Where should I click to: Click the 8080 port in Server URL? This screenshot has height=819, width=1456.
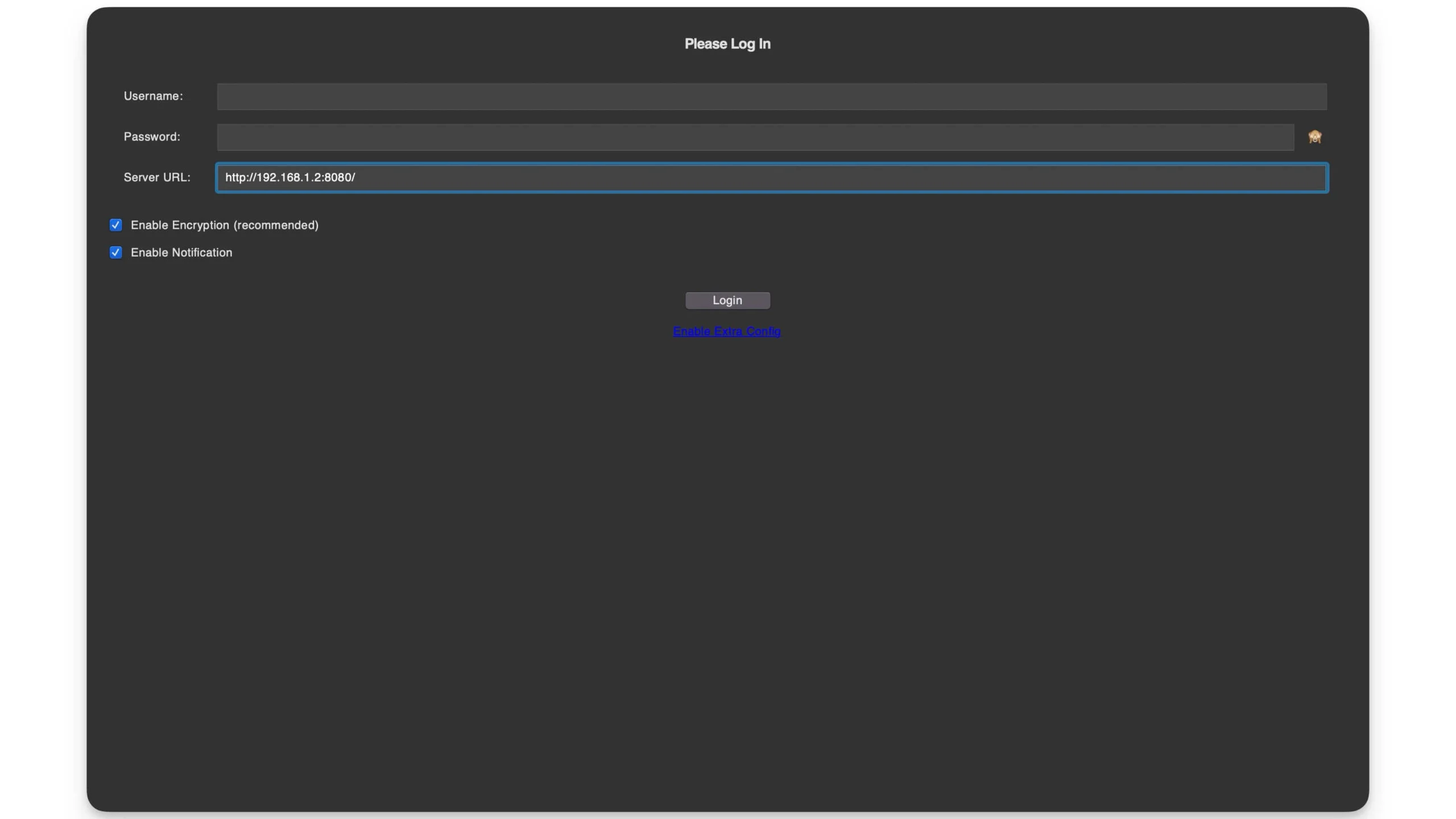[x=337, y=177]
